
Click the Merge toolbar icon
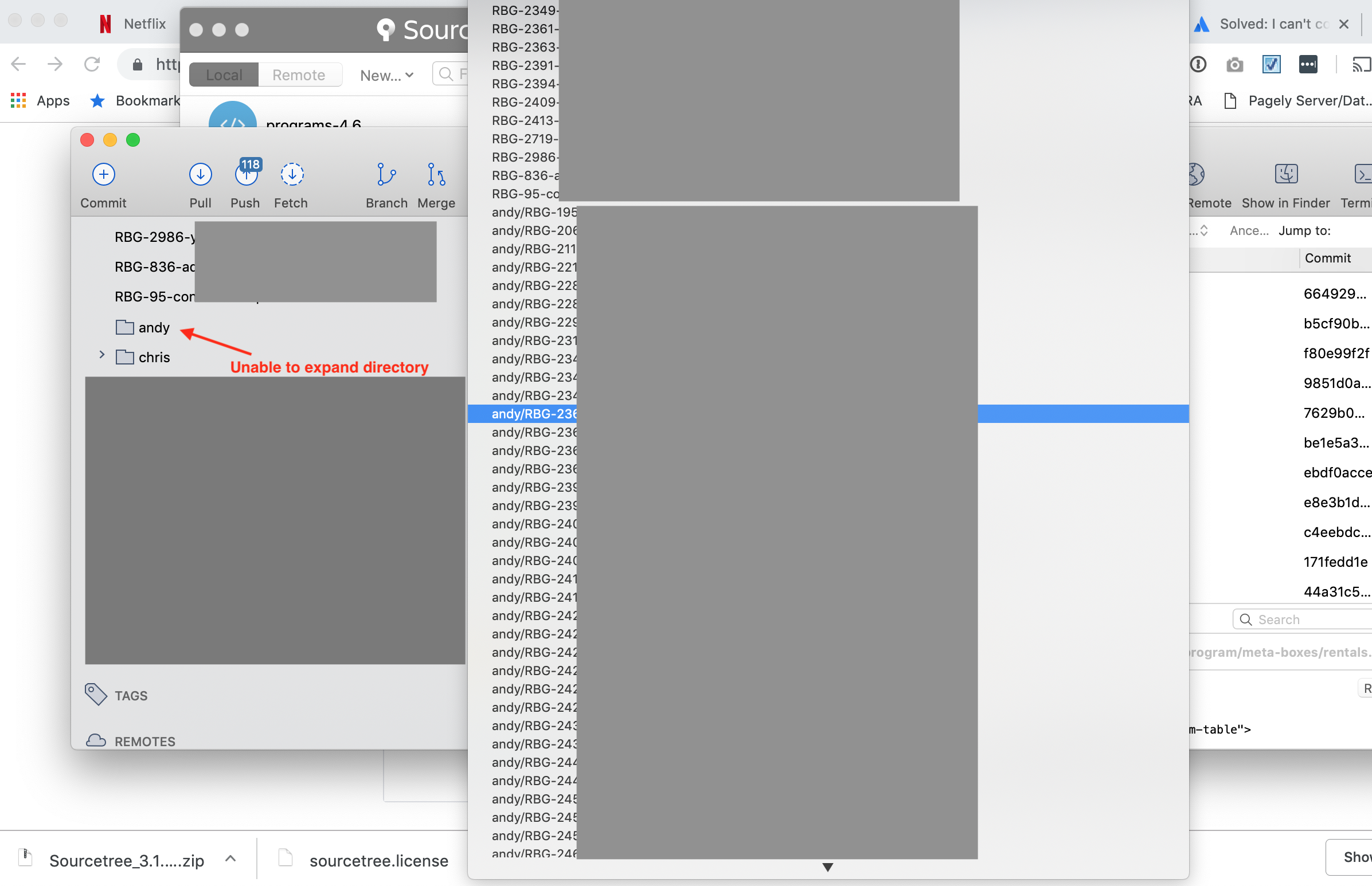coord(436,174)
